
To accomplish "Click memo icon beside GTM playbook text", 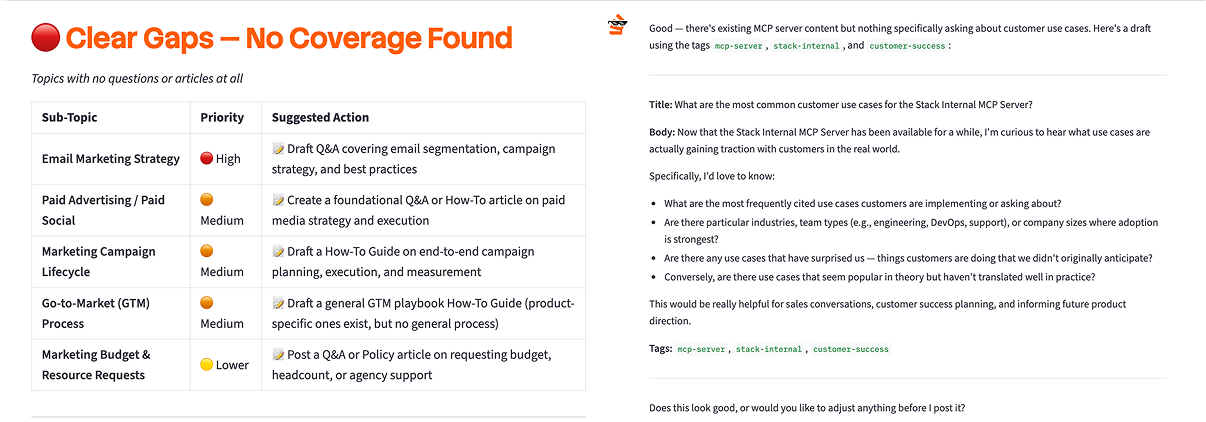I will point(279,303).
